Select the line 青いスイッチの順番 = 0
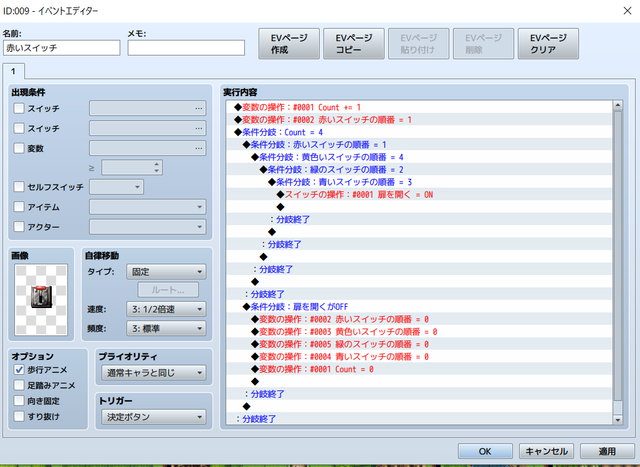 (419, 356)
